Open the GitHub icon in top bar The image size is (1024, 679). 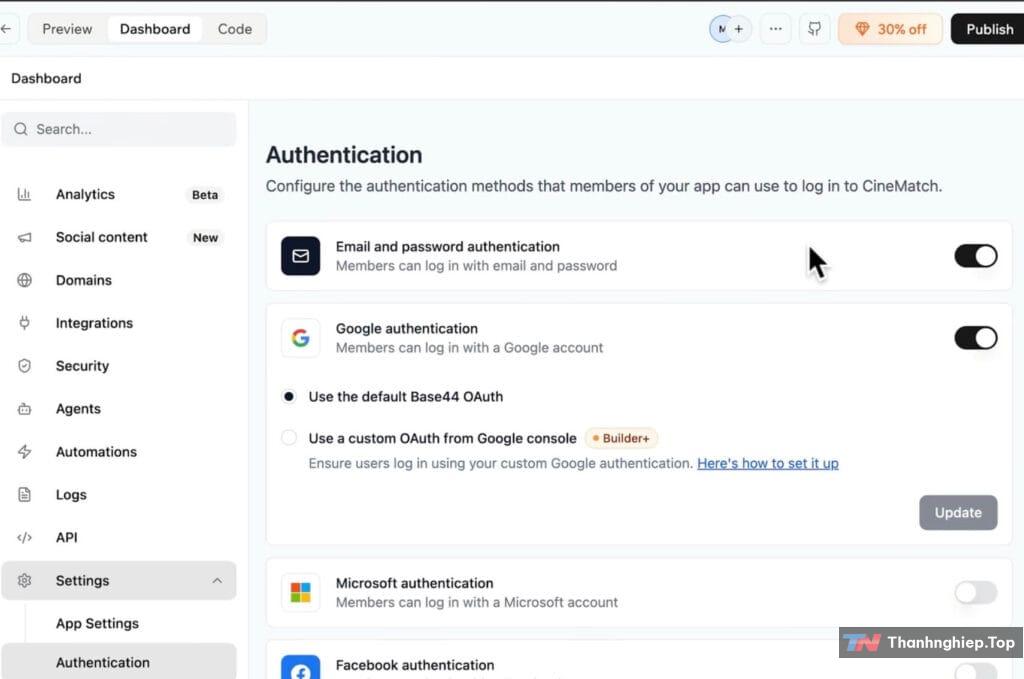pyautogui.click(x=814, y=29)
